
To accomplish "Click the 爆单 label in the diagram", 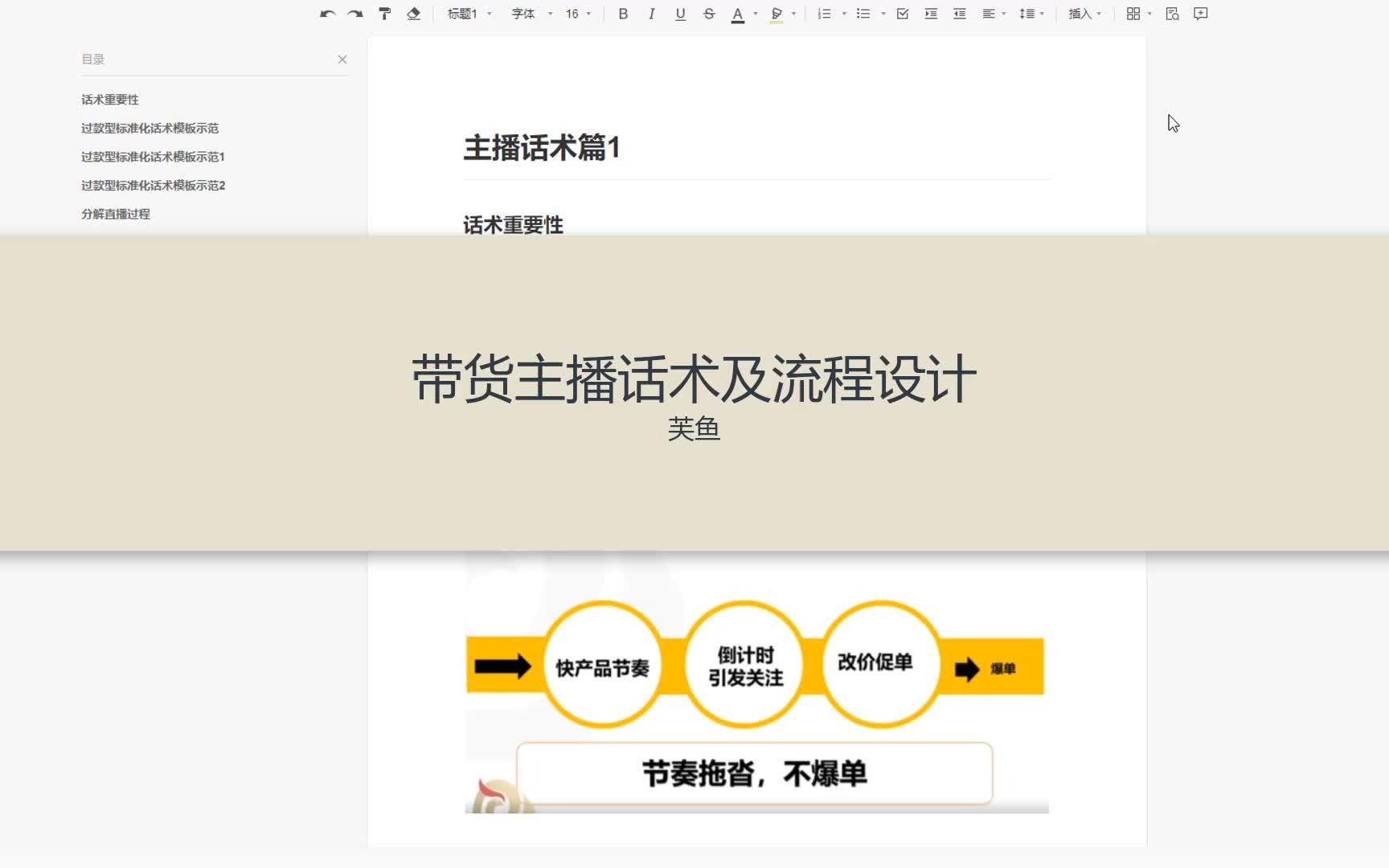I will tap(1003, 669).
